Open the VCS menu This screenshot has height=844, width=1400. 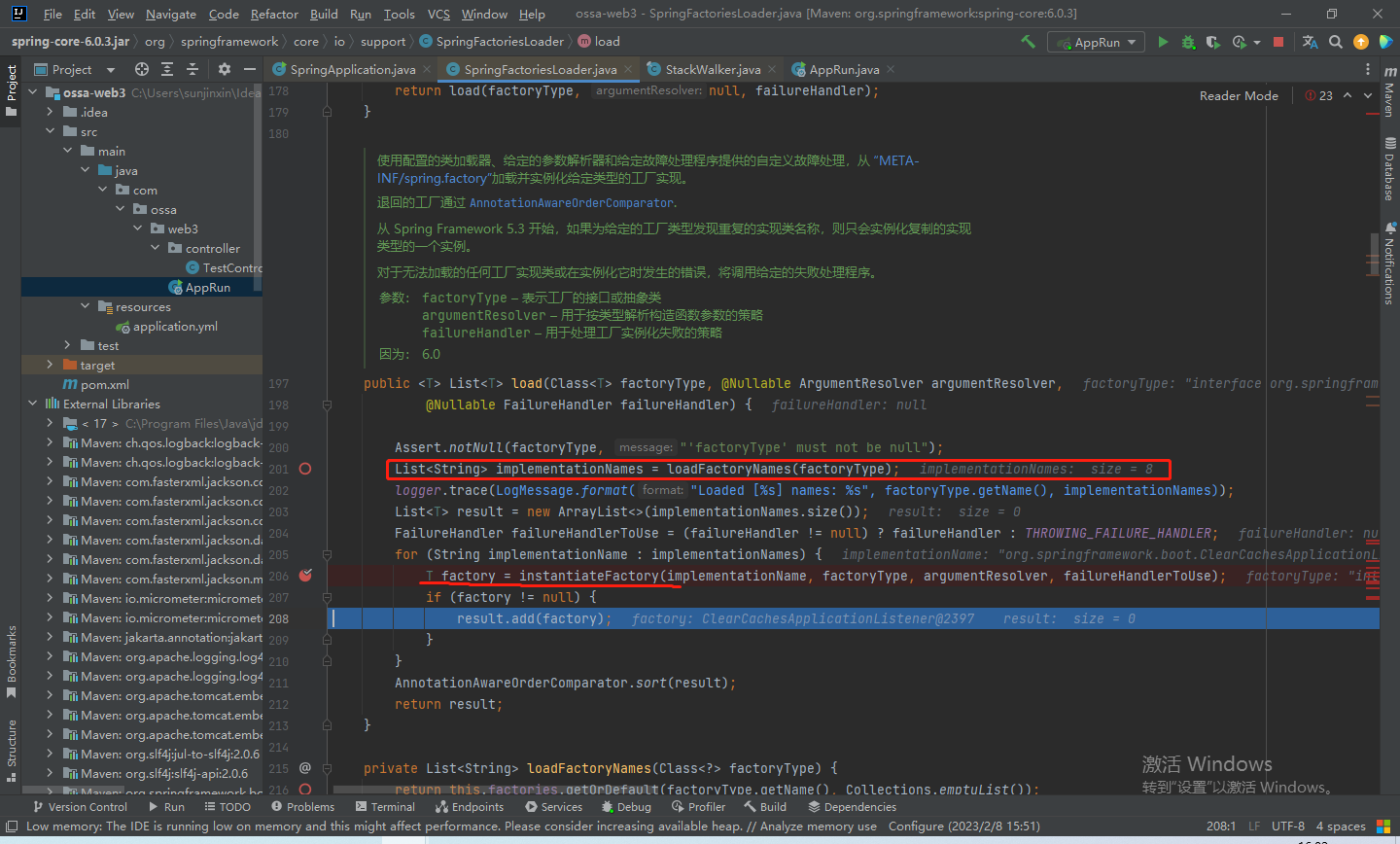438,14
